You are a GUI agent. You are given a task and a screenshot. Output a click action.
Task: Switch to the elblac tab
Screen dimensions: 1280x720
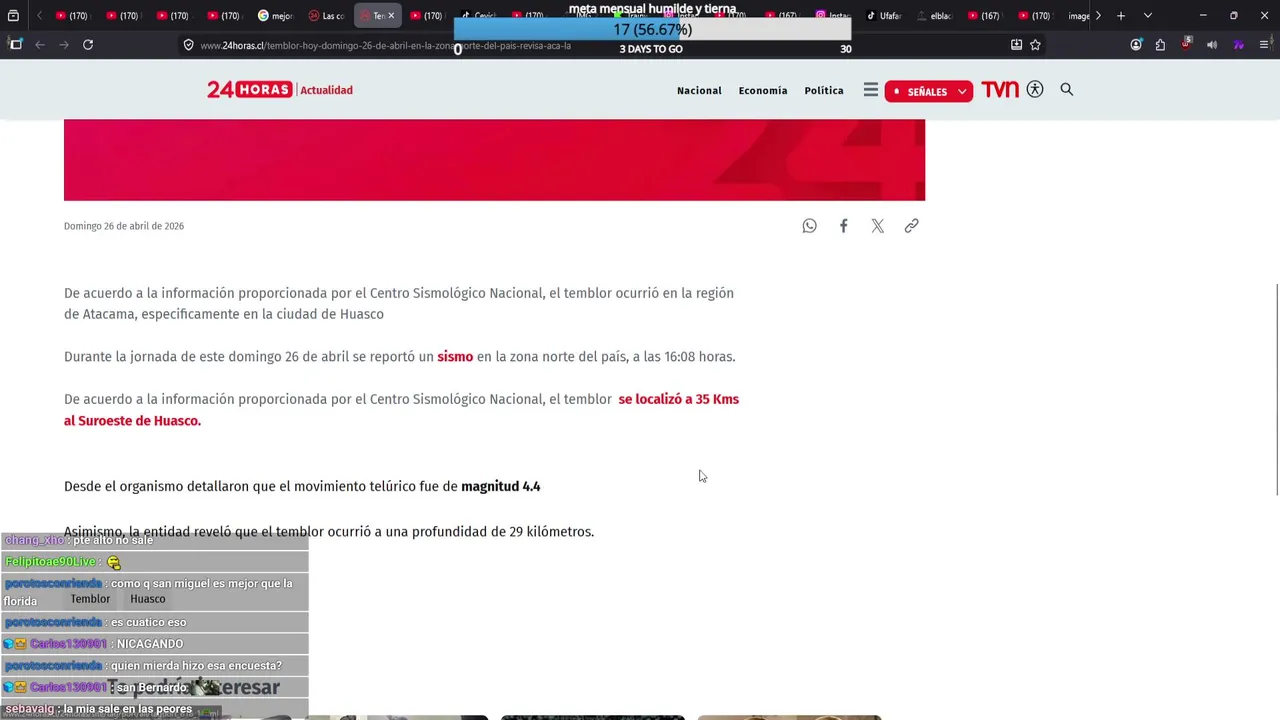(935, 16)
